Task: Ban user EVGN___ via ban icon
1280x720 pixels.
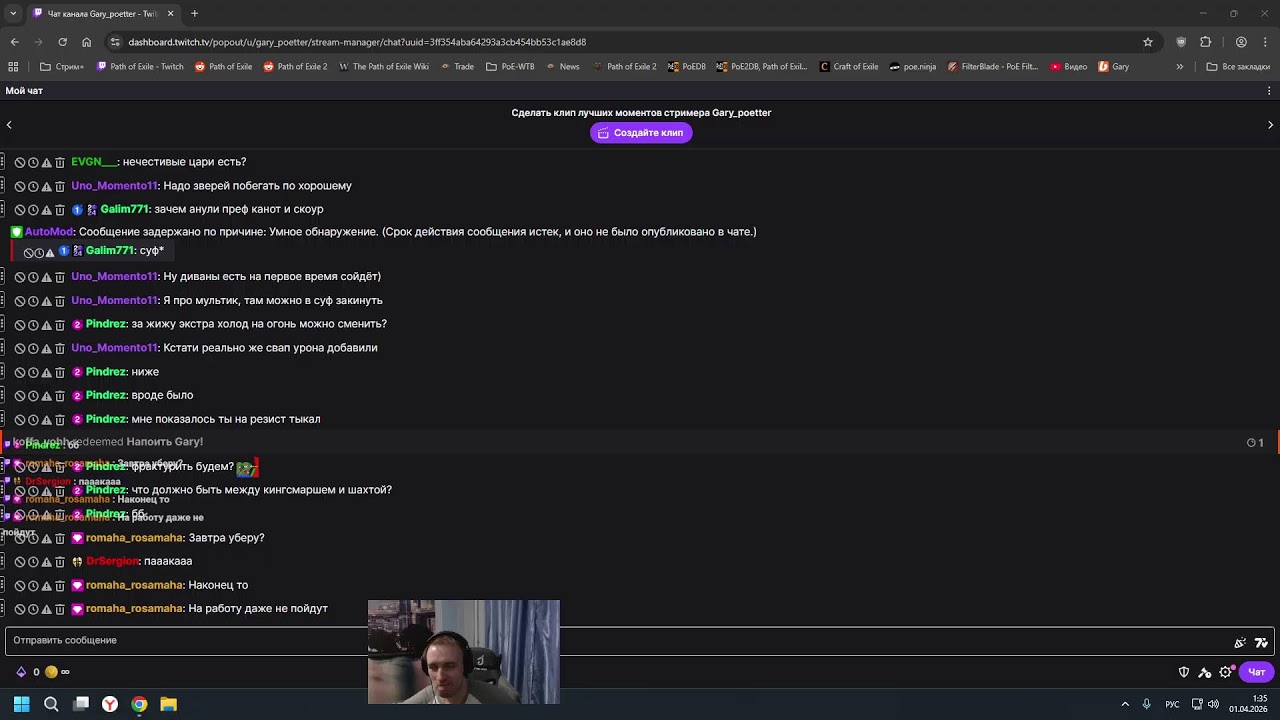Action: click(19, 162)
